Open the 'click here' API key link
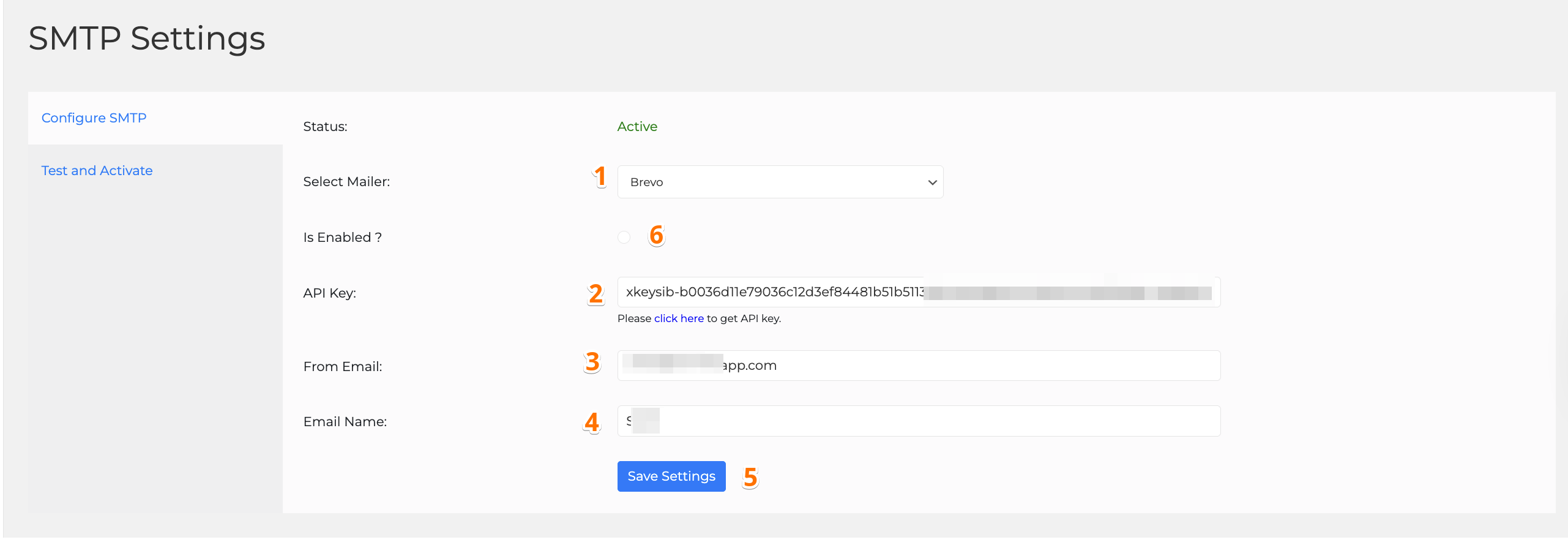This screenshot has width=1568, height=556. tap(678, 318)
